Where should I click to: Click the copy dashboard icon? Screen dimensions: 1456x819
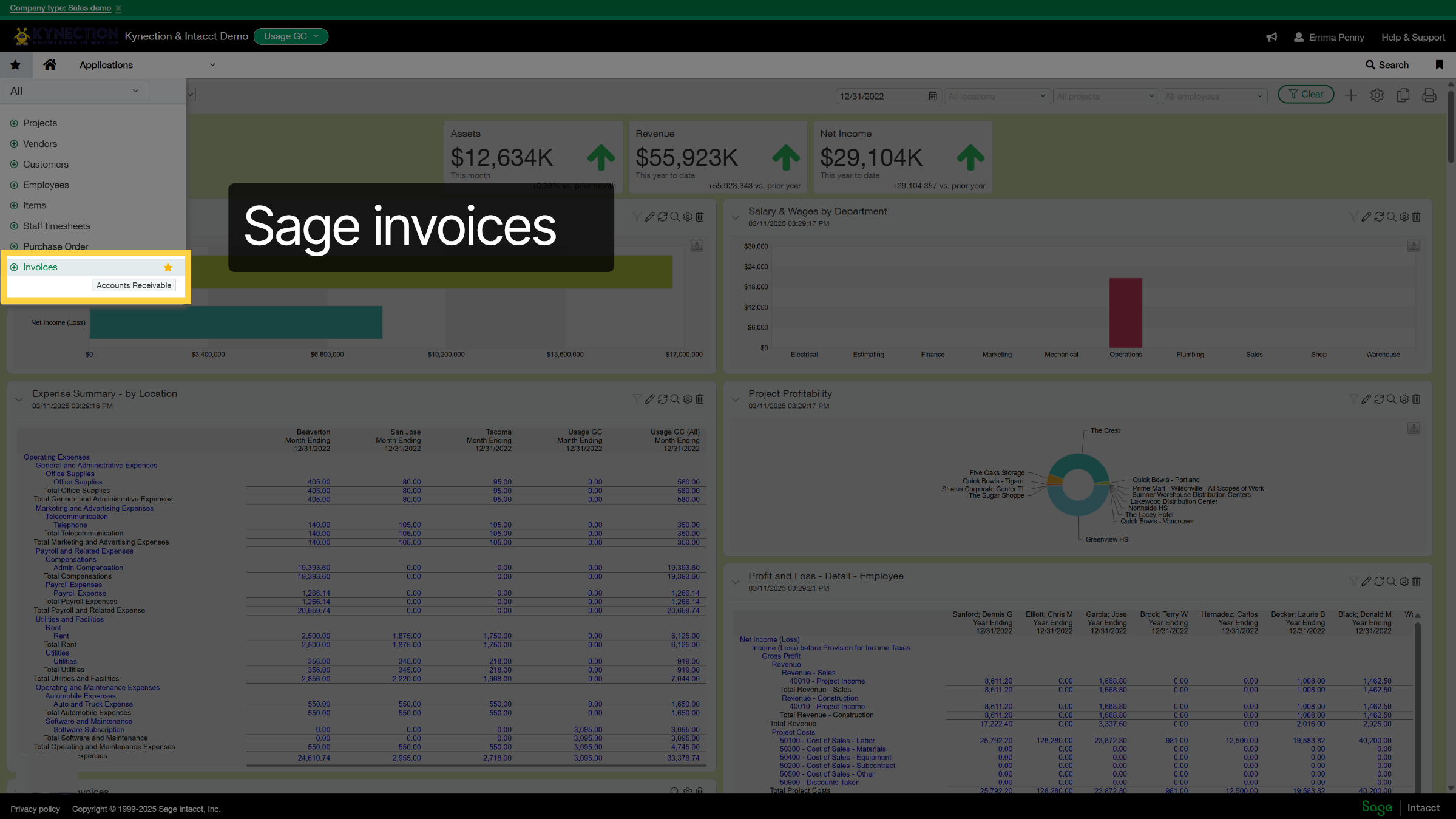coord(1403,95)
